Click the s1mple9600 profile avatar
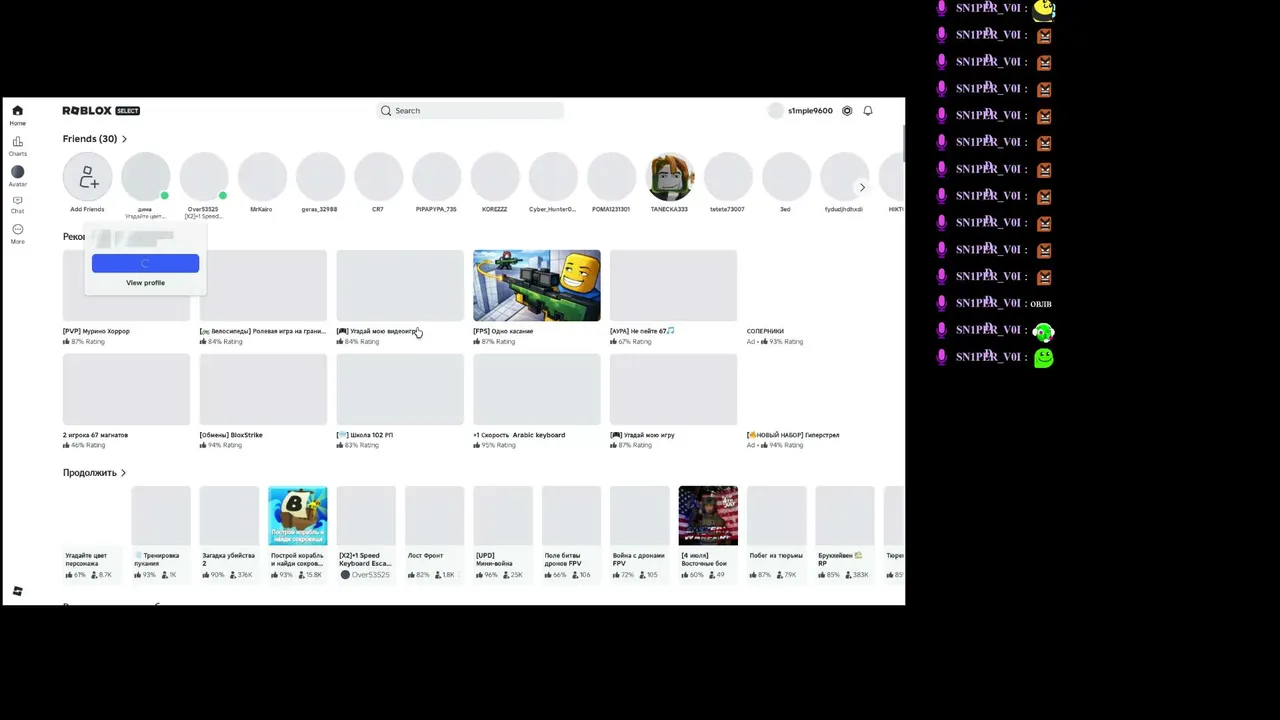The height and width of the screenshot is (720, 1280). coord(775,111)
